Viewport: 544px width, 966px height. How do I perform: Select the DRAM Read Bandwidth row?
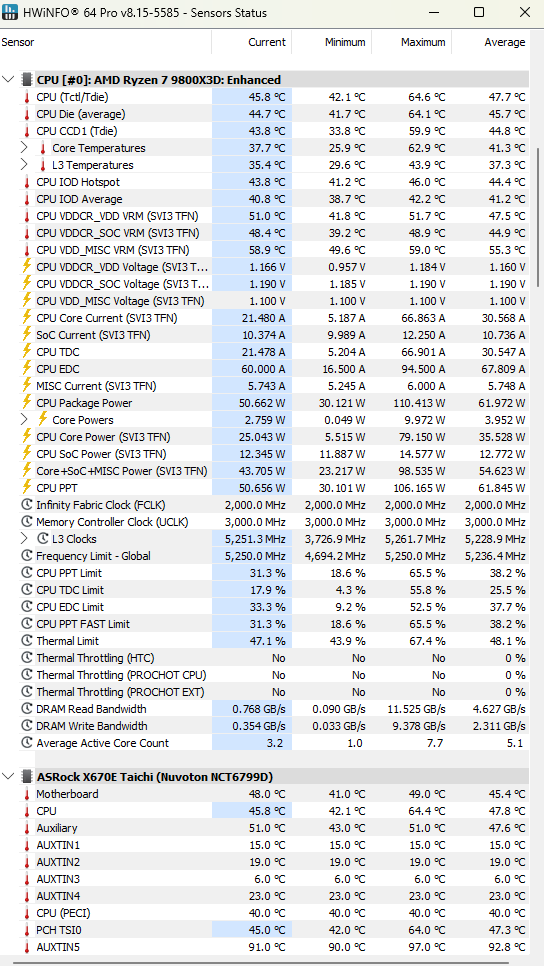264,709
